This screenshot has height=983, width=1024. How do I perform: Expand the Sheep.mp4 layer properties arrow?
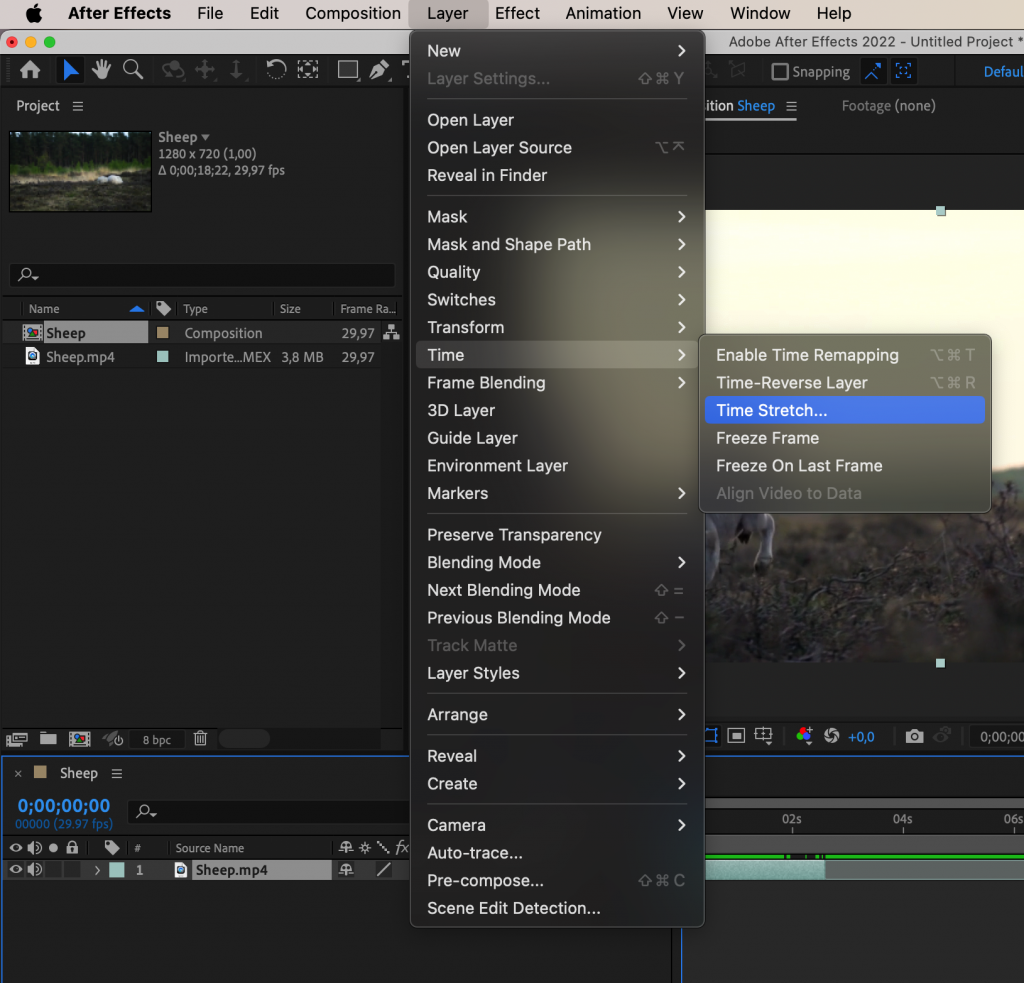tap(97, 869)
